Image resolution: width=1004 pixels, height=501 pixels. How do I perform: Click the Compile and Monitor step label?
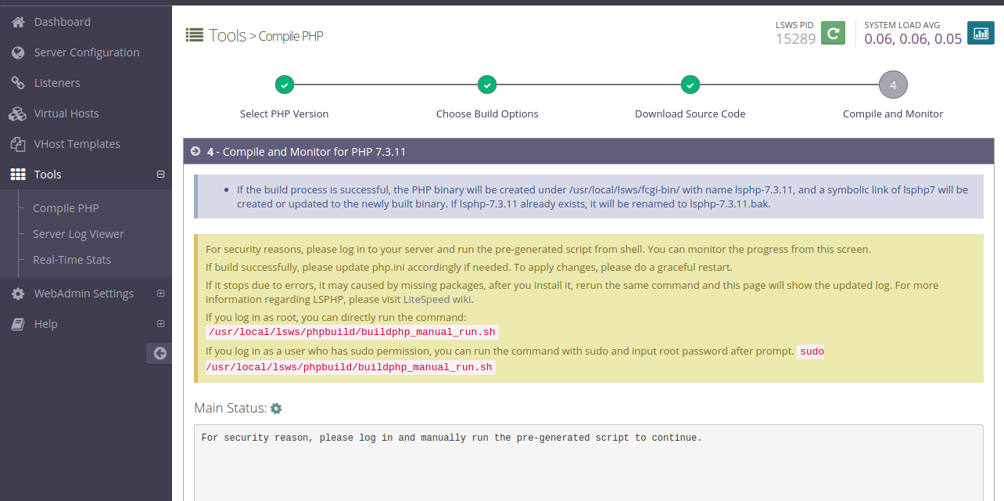(893, 114)
